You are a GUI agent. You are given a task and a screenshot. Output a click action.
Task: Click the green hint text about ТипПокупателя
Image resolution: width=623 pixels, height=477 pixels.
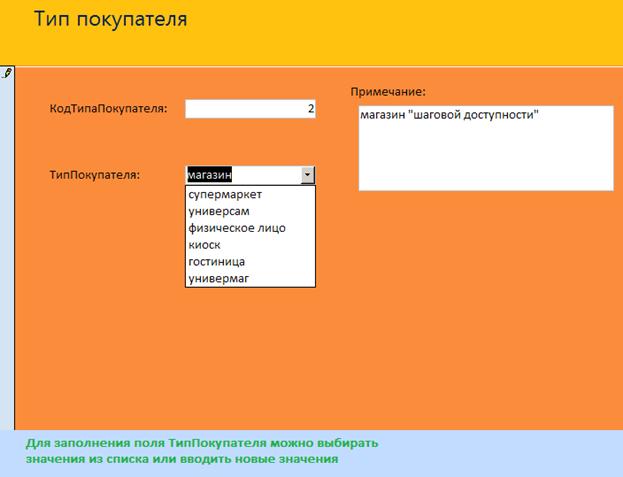point(202,451)
